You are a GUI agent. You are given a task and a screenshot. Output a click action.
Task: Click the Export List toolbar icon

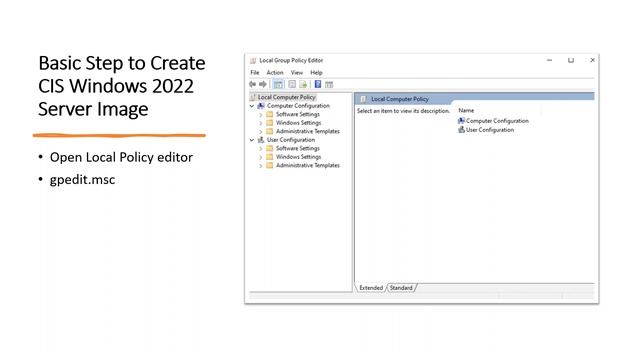click(303, 84)
